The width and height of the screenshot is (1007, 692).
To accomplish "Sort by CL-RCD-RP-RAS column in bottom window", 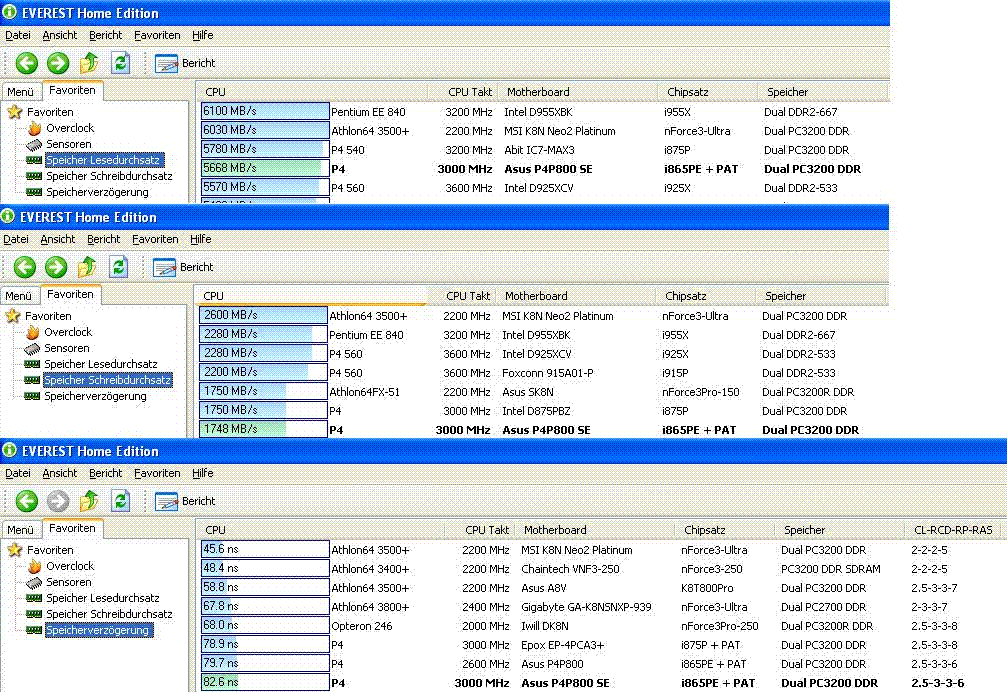I will pyautogui.click(x=952, y=530).
